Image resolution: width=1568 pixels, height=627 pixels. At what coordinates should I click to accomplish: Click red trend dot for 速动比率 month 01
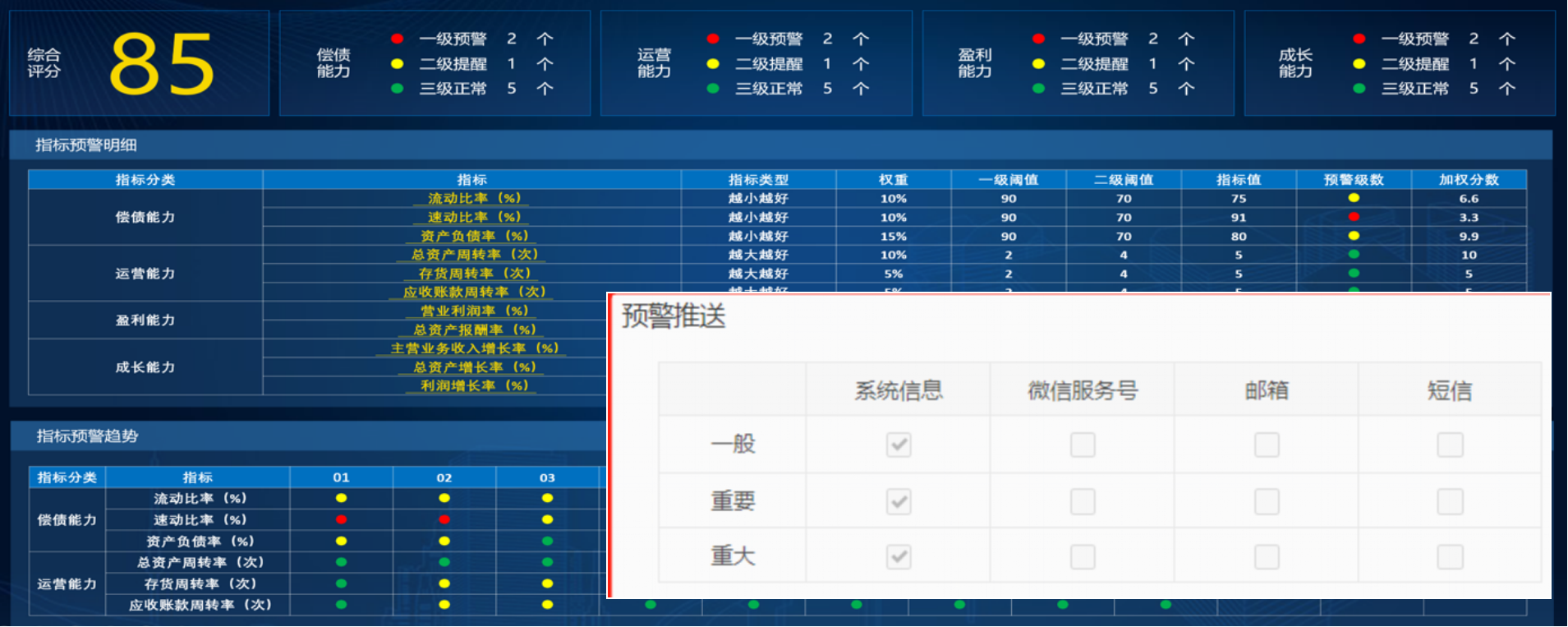(341, 519)
